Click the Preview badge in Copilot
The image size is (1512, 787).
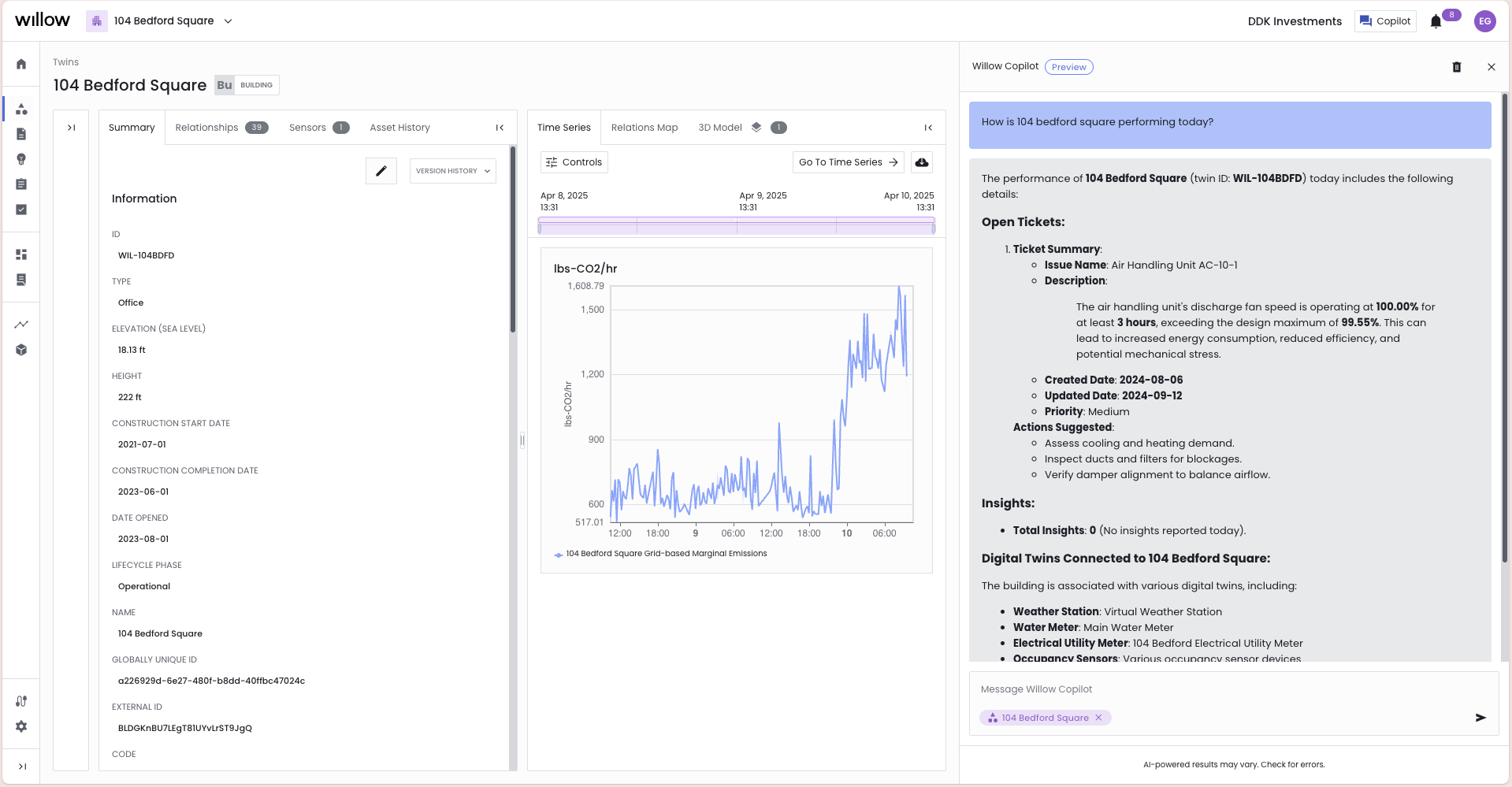click(x=1069, y=67)
